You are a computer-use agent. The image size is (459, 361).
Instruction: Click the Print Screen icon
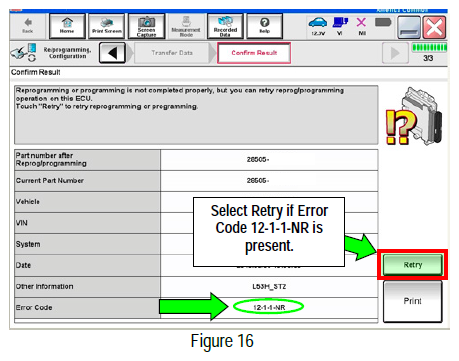(107, 26)
